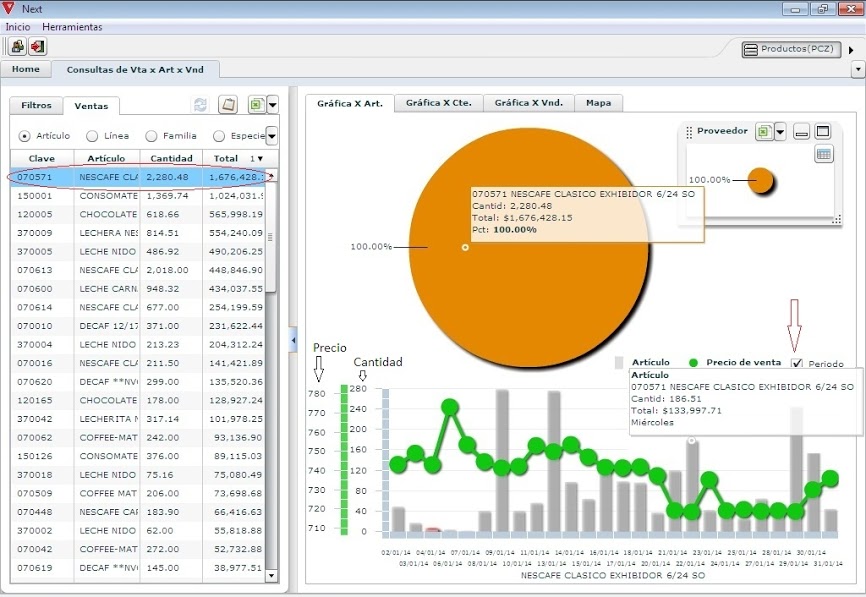Expand dropdown arrow next to Proveedor Excel icon

[780, 131]
